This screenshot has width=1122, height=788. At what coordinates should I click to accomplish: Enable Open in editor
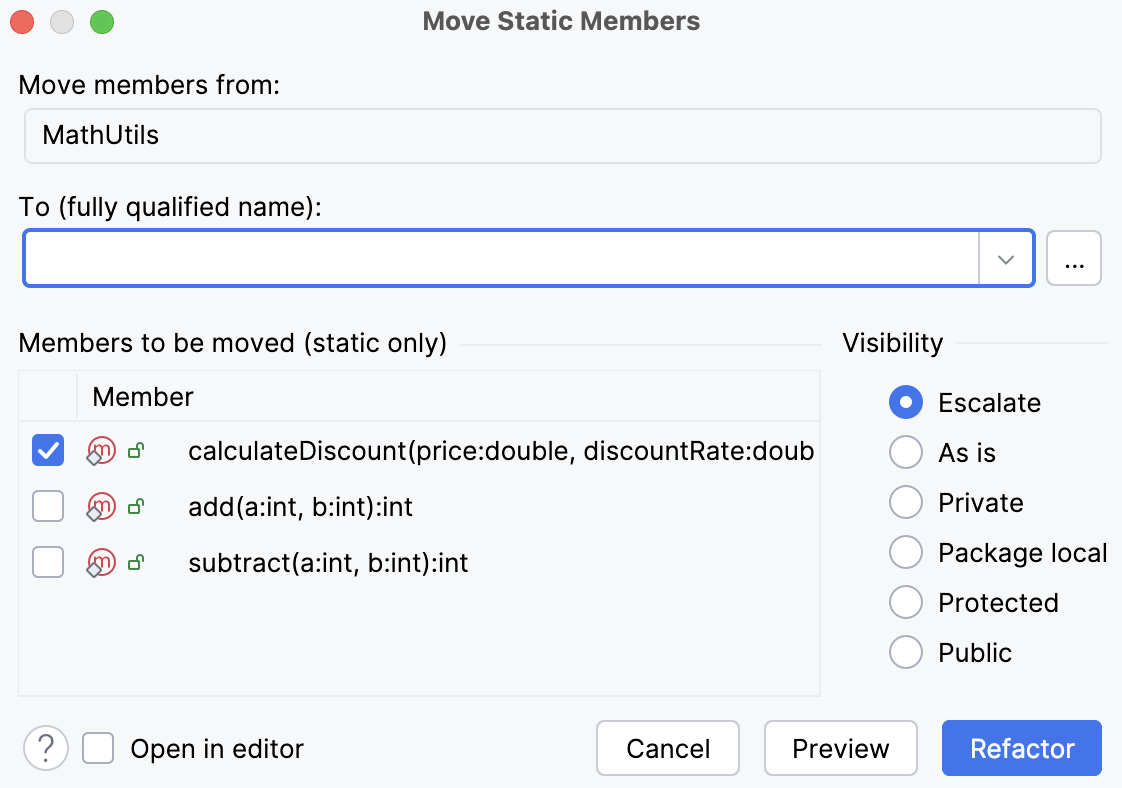click(x=97, y=748)
